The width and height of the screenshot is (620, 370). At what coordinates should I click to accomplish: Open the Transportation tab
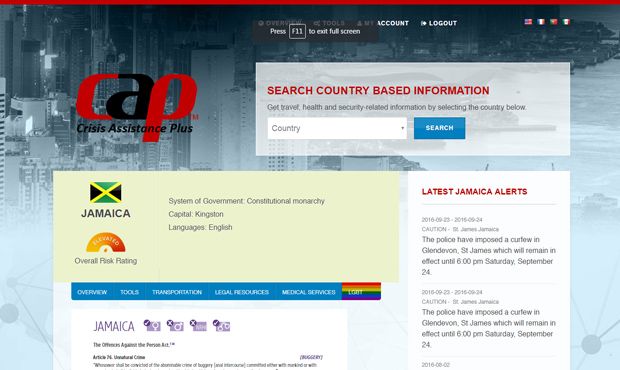[x=177, y=292]
